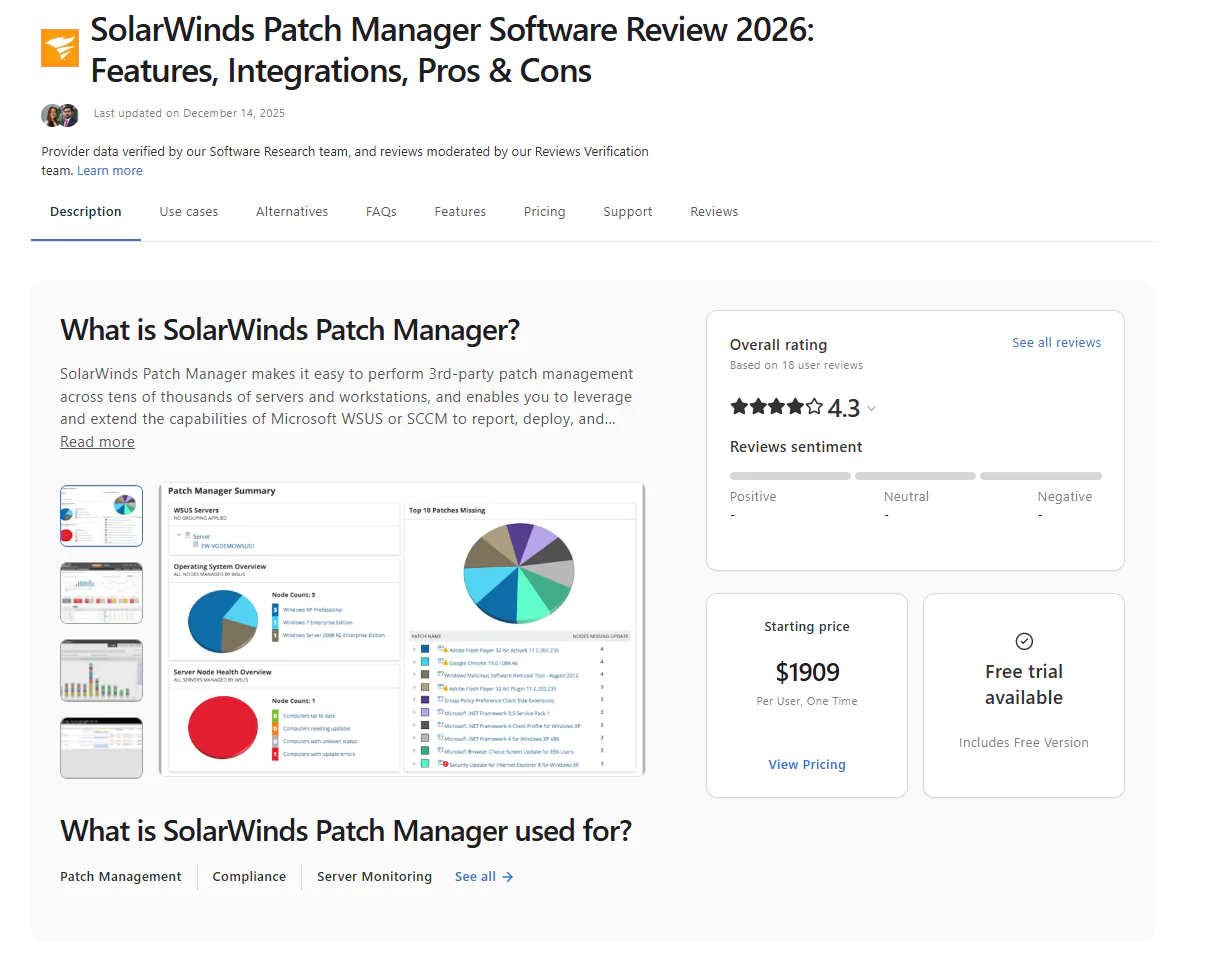Click the Patch Management tag
1205x963 pixels.
(121, 877)
